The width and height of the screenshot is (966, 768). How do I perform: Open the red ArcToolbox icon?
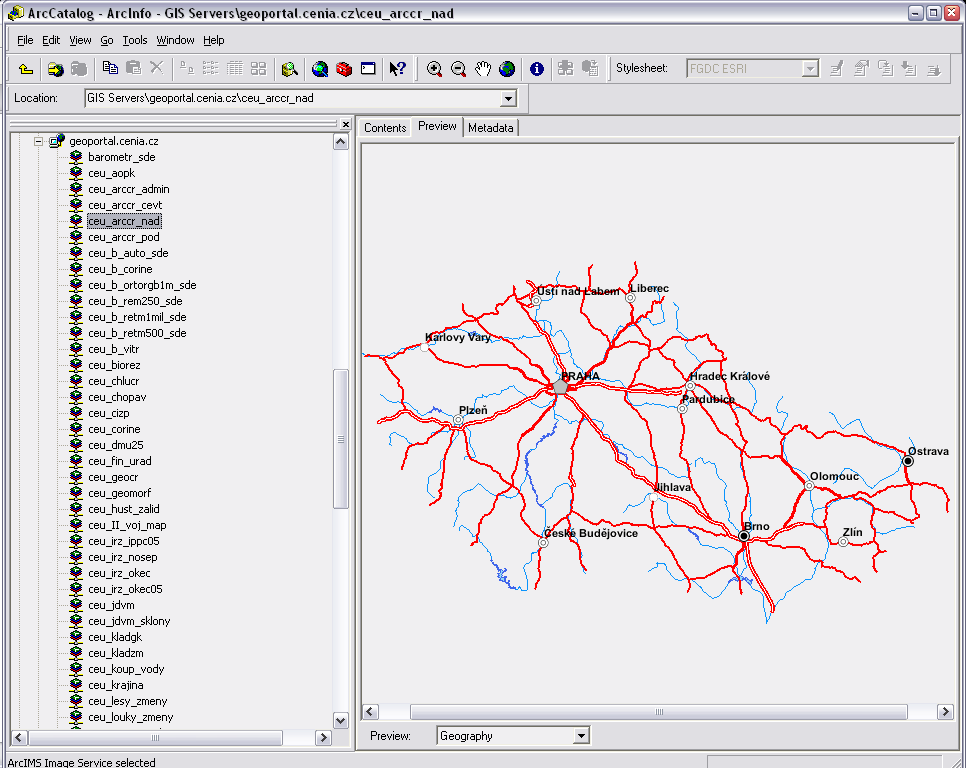(344, 69)
